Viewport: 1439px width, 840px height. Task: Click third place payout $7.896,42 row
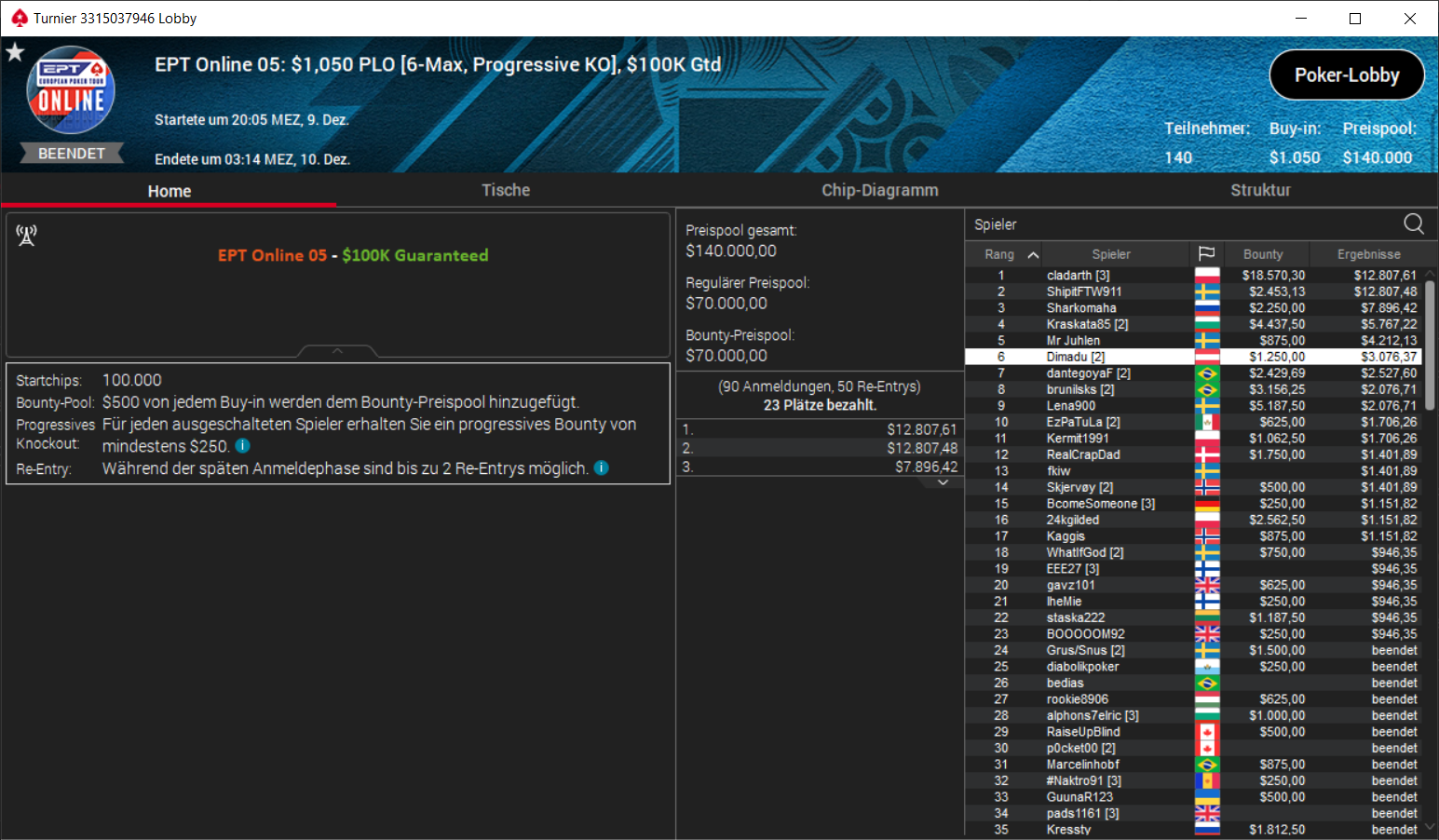coord(820,467)
